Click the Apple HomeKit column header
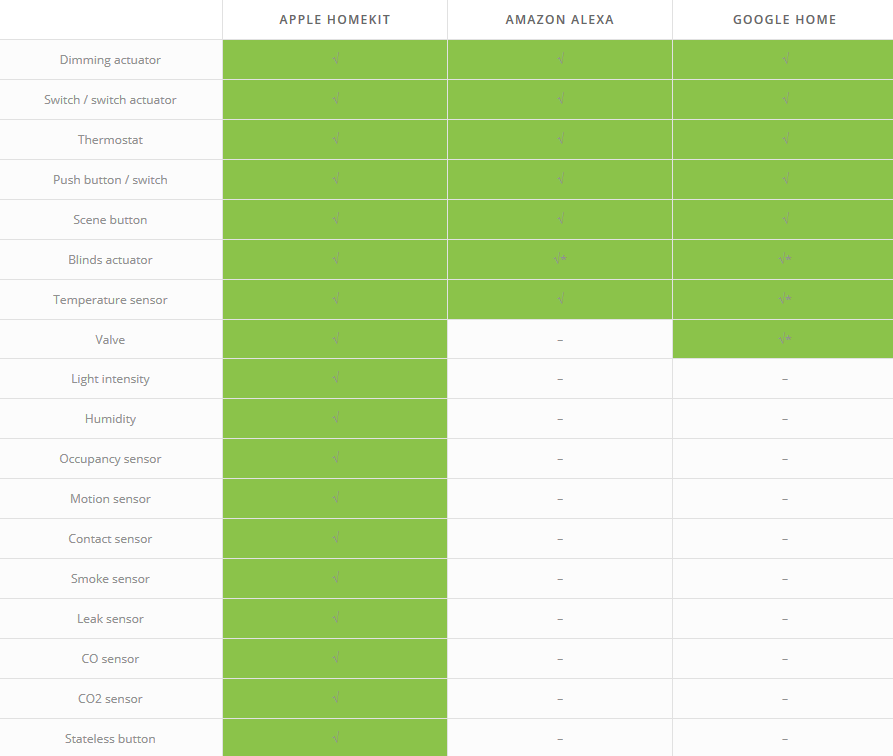 (335, 20)
